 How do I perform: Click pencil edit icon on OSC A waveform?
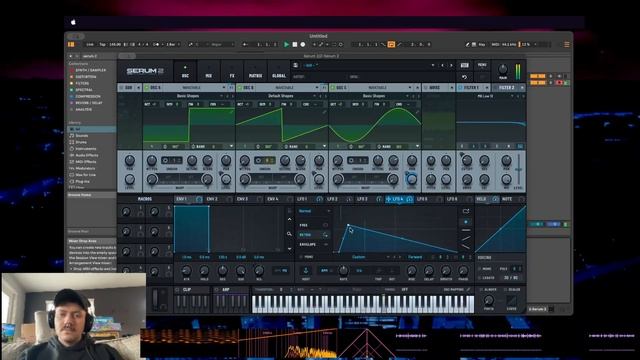pos(232,111)
